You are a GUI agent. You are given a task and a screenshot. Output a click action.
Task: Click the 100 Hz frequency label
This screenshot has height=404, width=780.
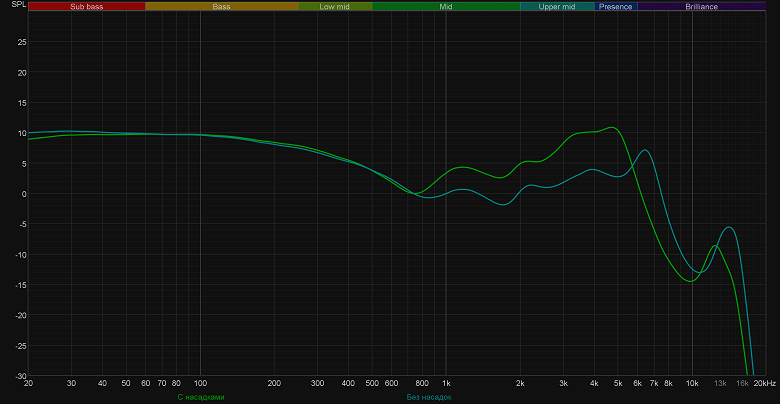200,383
